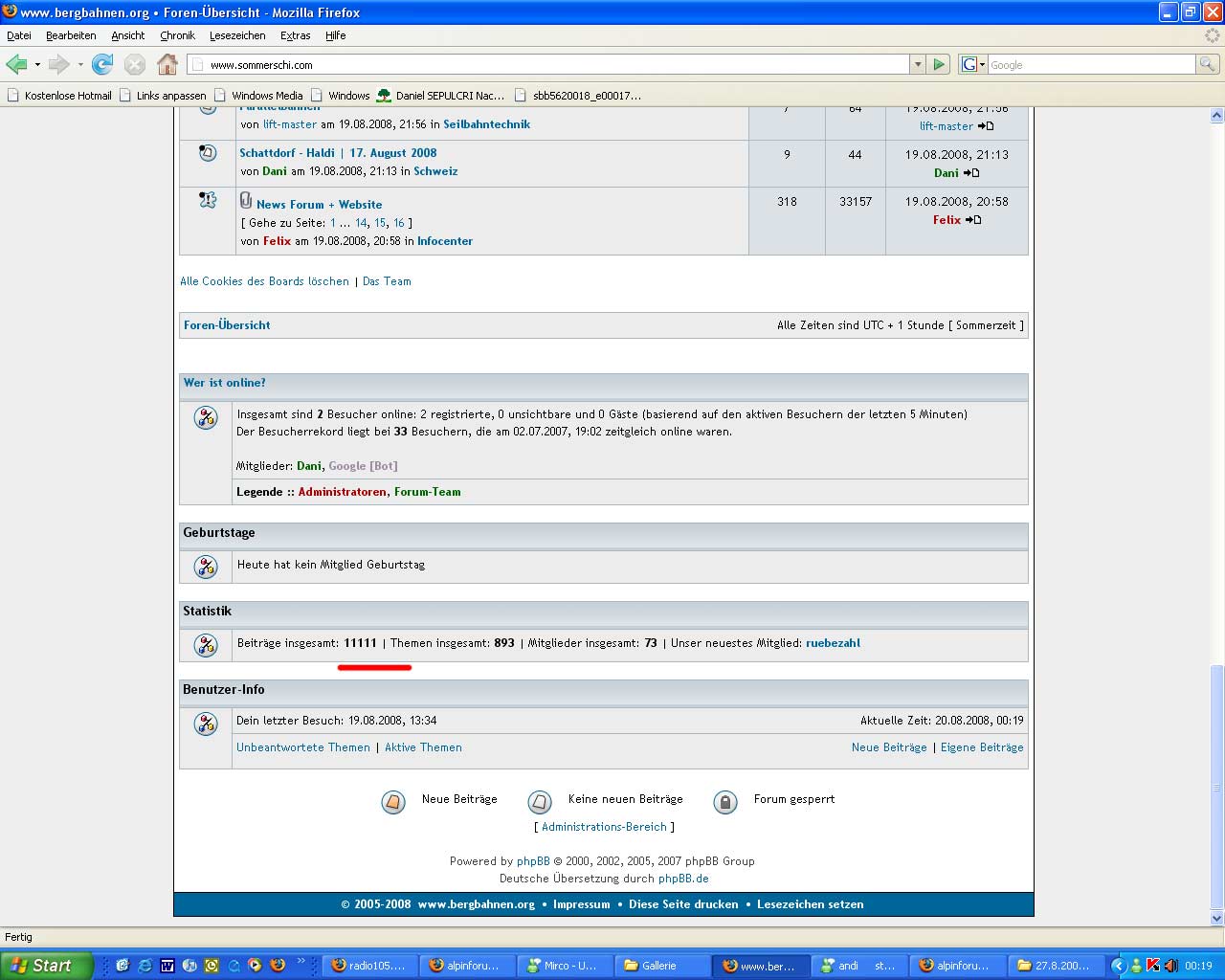This screenshot has height=980, width=1225.
Task: Click the last-post arrow icon next to Felix
Action: coord(973,220)
